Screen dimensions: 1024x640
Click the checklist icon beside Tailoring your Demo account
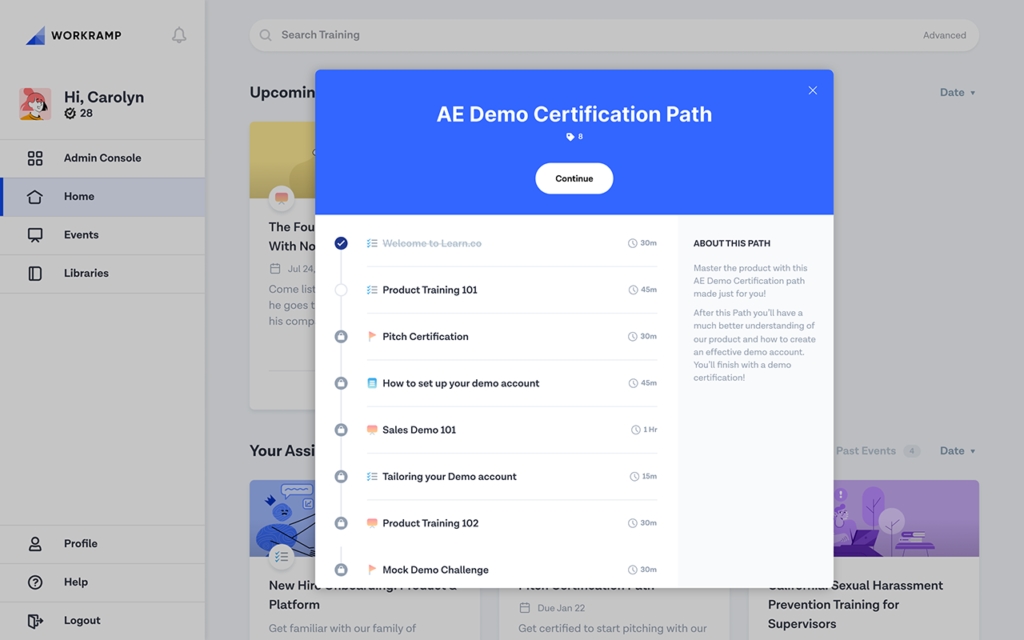pyautogui.click(x=372, y=477)
